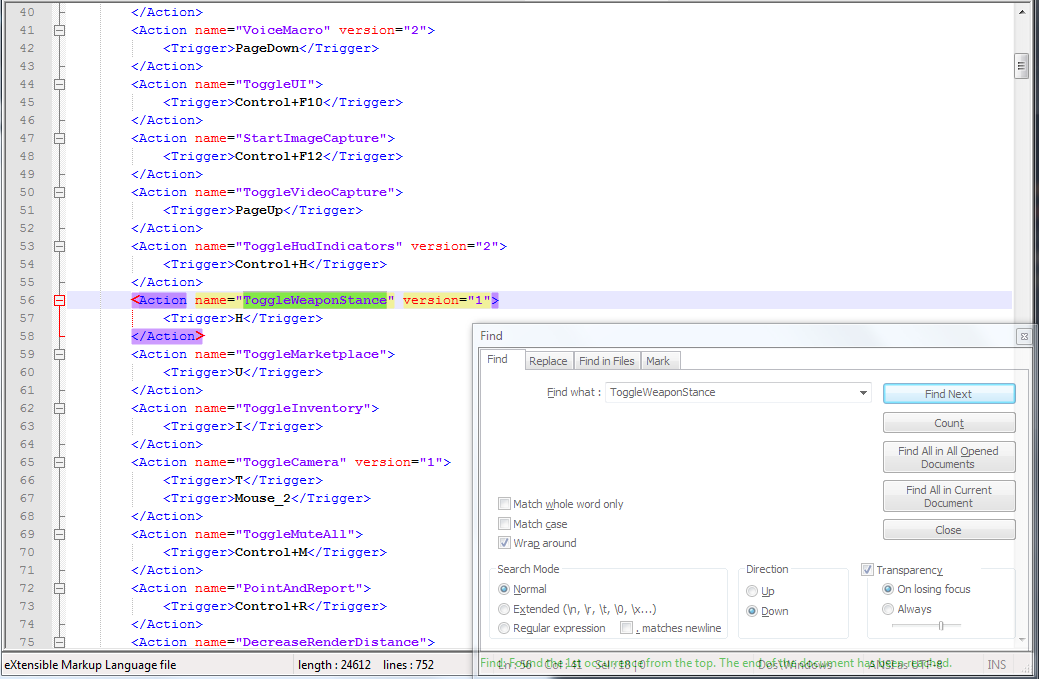Click the Mouse_2 trigger text on line 67

pos(263,498)
